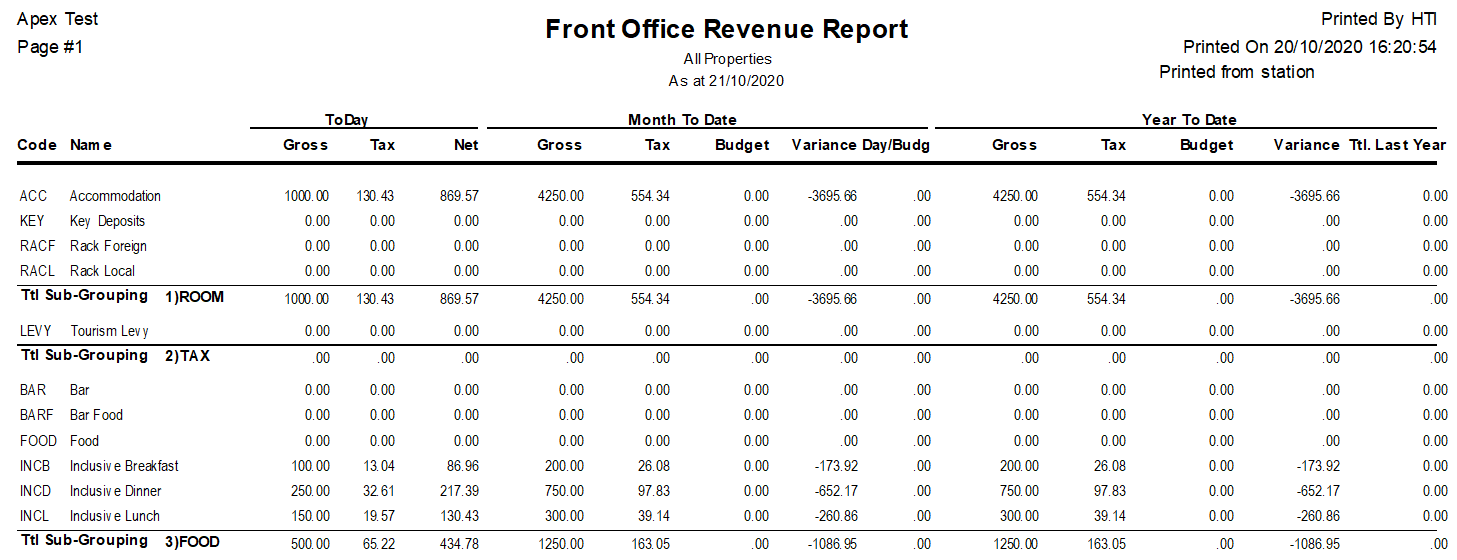Select the RACL code cell

pos(36,271)
